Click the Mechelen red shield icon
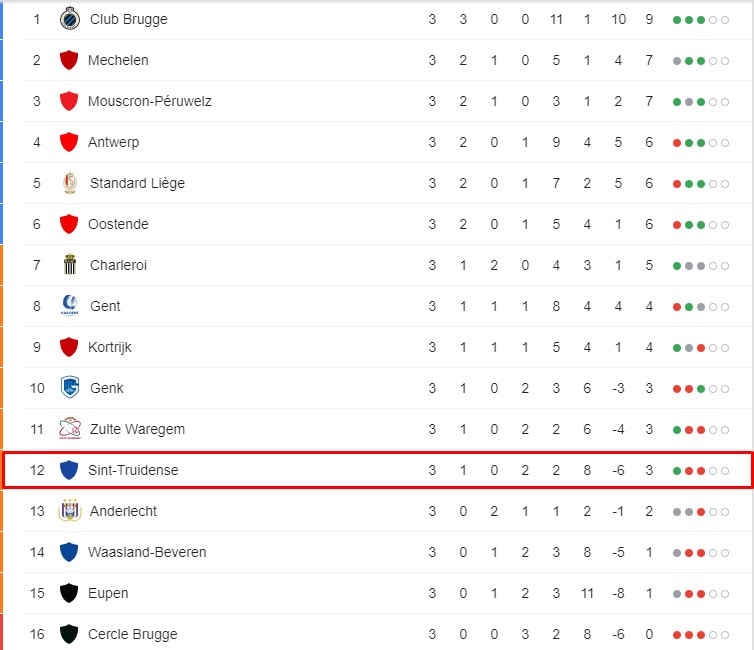 pyautogui.click(x=69, y=60)
